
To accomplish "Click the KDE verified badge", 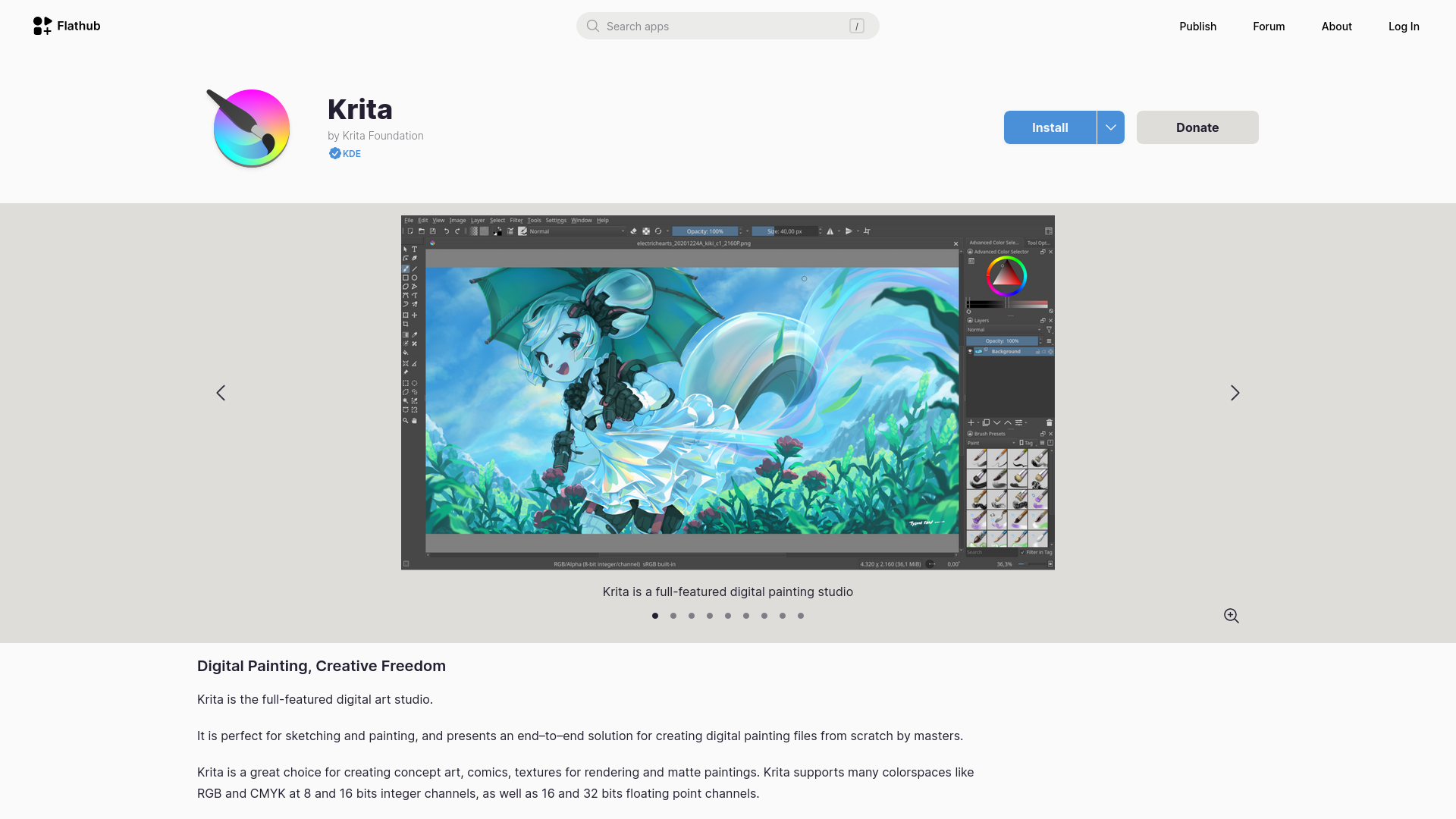I will point(345,153).
